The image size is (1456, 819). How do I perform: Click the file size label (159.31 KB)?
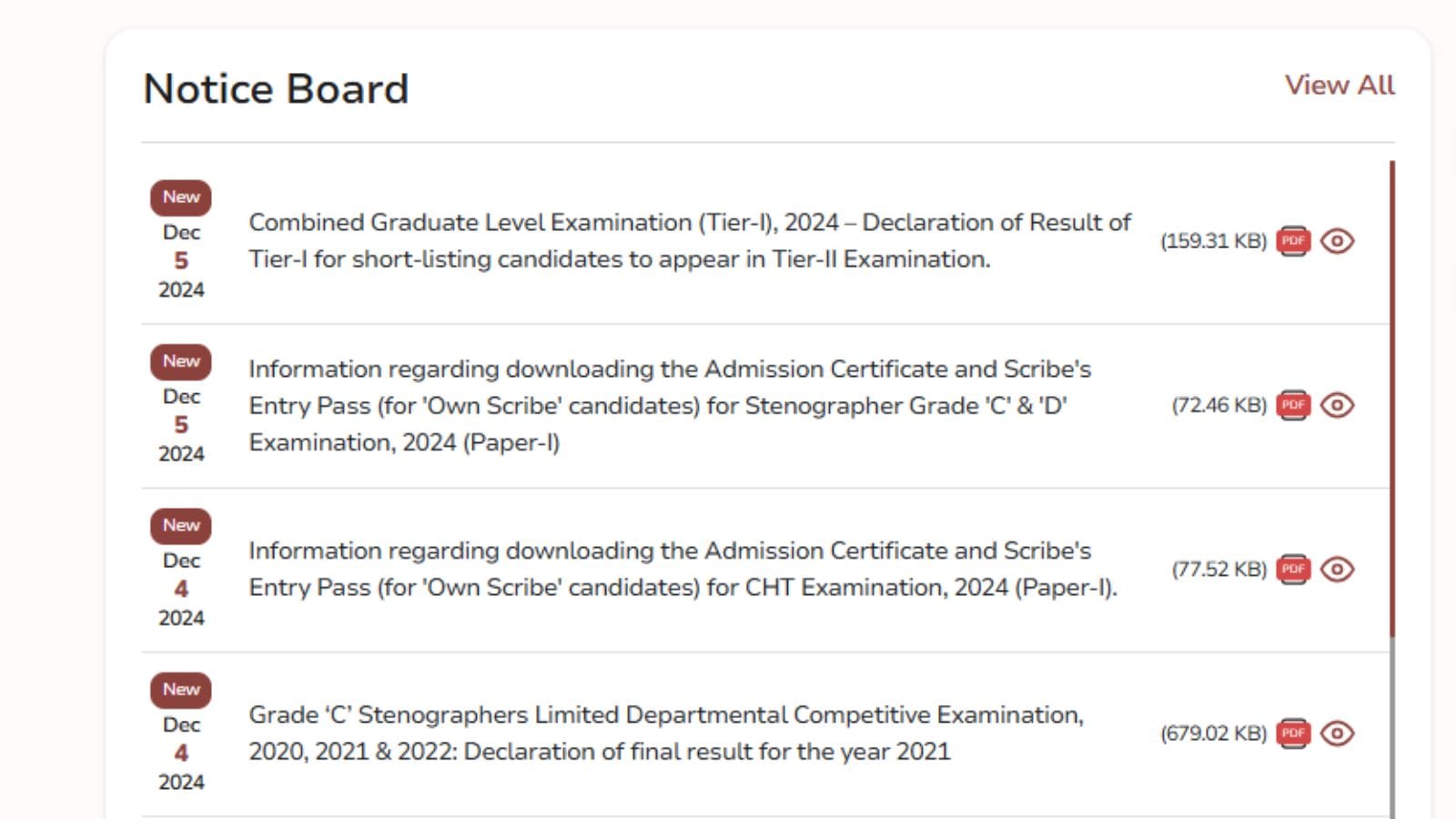click(1212, 241)
